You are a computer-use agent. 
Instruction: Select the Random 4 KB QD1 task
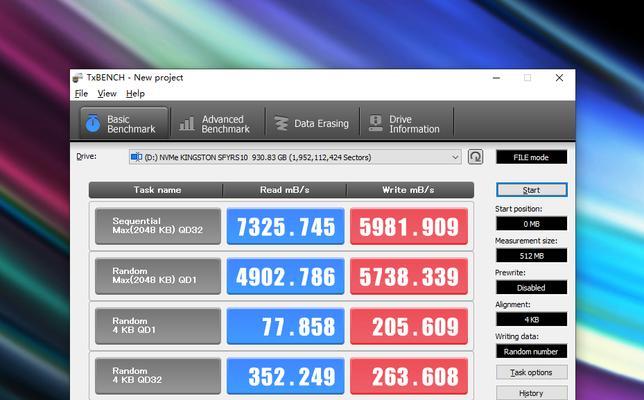click(158, 326)
